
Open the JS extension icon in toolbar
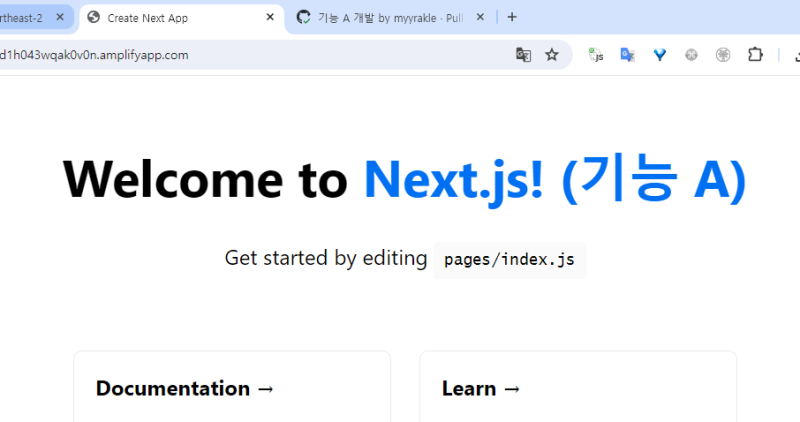[596, 55]
